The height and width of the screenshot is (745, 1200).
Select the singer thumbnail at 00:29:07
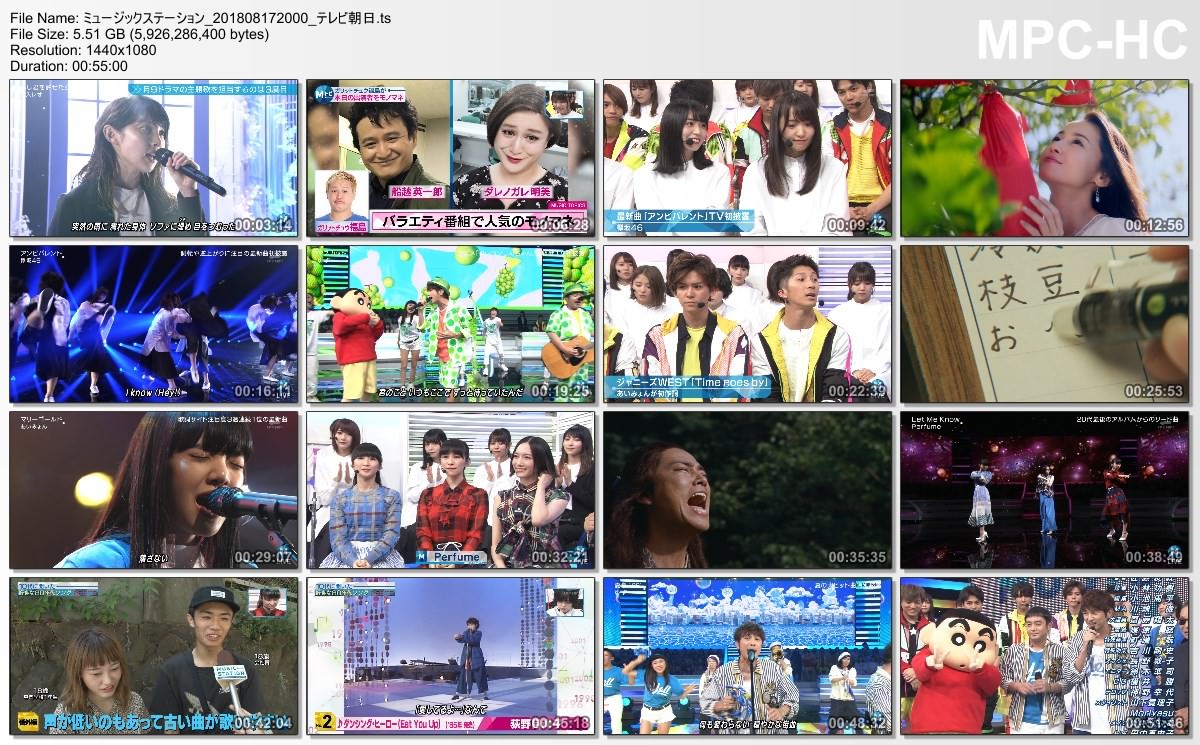click(154, 490)
